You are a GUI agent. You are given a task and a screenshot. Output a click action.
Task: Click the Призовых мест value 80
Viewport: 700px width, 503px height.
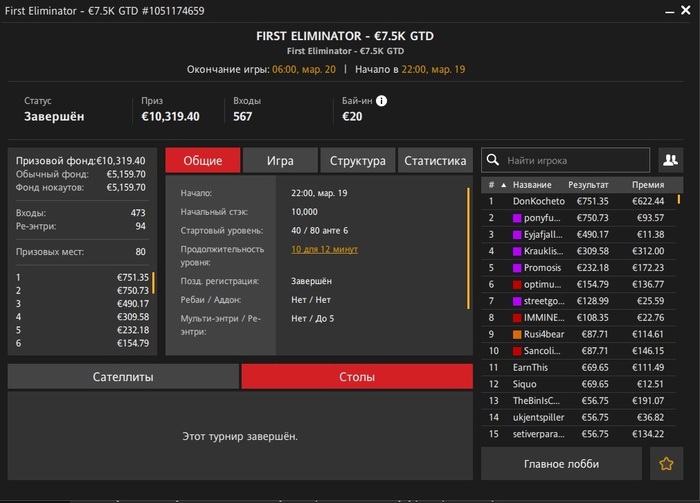[141, 252]
